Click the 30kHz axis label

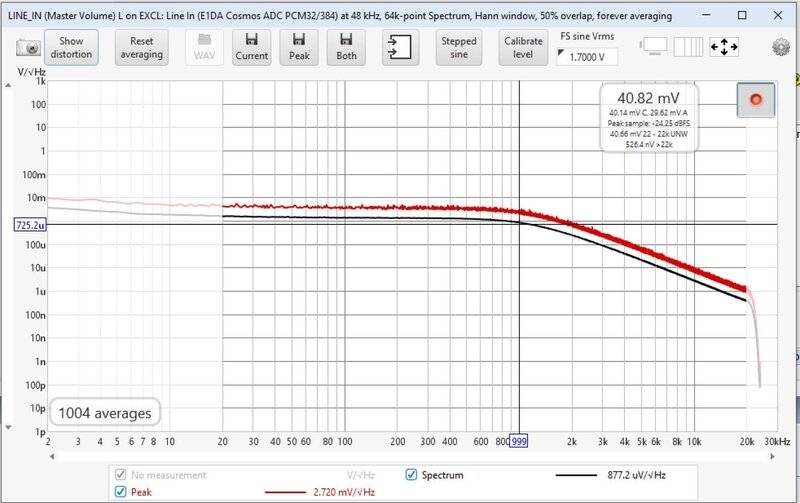tap(777, 442)
